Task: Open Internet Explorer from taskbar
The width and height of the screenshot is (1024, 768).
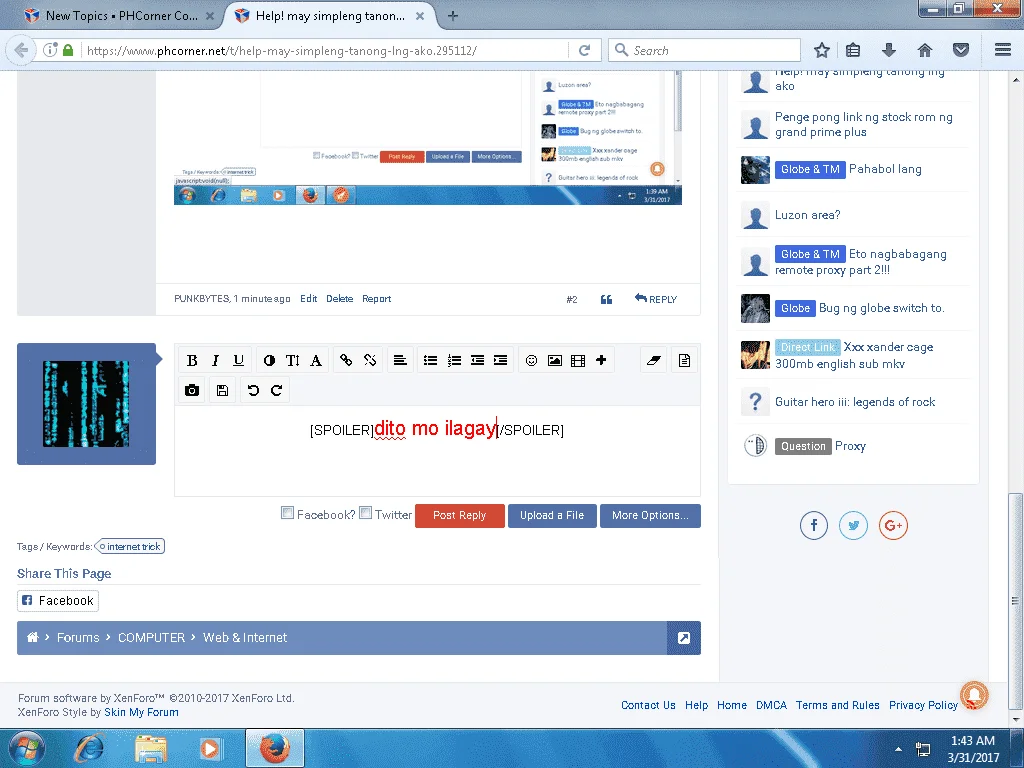Action: [x=89, y=748]
